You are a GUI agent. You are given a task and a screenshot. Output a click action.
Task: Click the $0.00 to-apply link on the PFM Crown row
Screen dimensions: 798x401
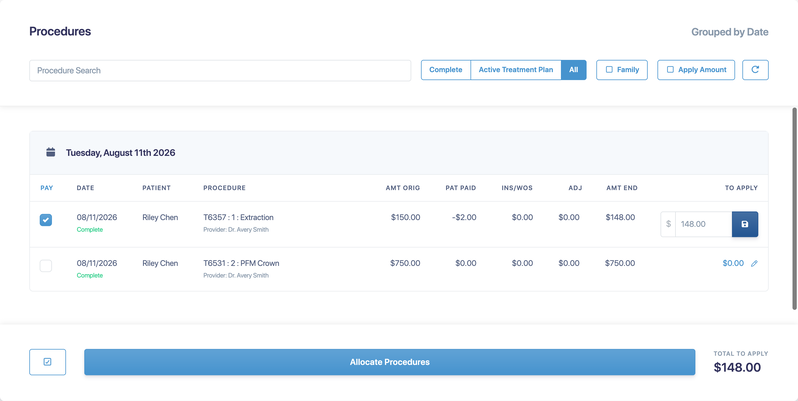pos(733,263)
